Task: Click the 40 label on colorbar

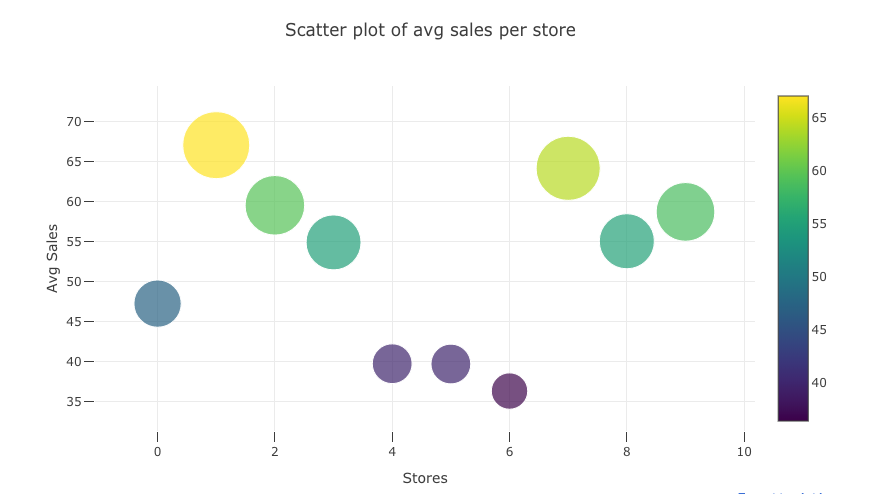Action: [x=819, y=382]
